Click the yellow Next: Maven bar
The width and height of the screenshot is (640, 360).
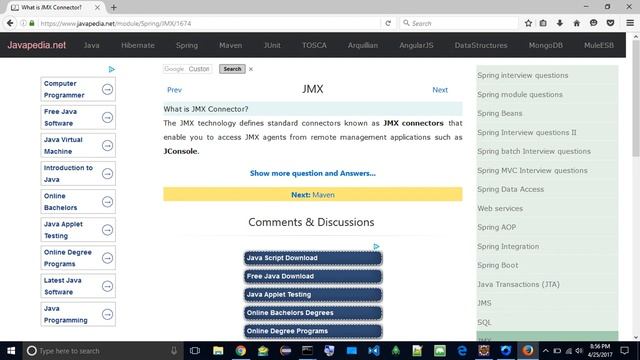[313, 194]
